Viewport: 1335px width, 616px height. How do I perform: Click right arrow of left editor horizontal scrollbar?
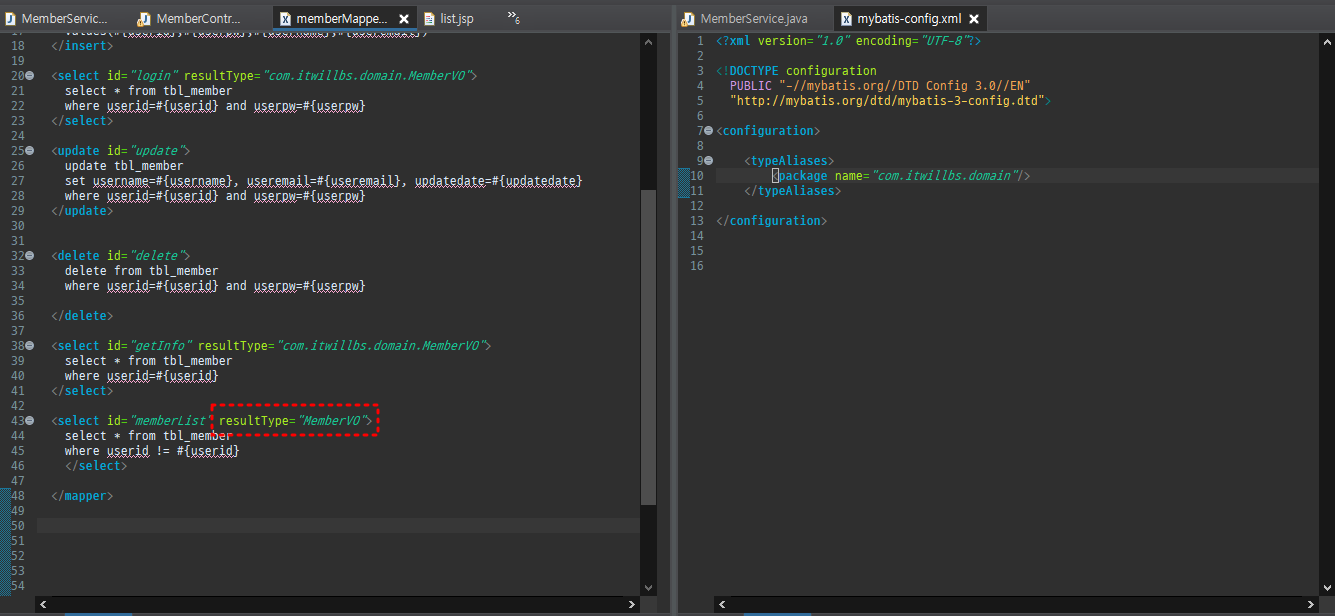tap(631, 604)
